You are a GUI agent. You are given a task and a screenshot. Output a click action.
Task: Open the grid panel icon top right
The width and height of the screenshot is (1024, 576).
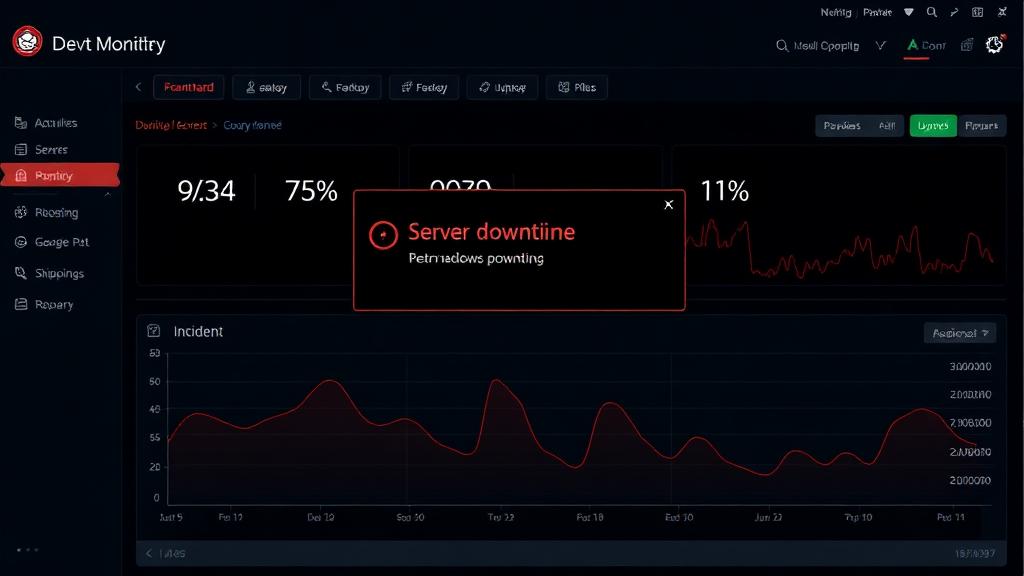(x=978, y=12)
